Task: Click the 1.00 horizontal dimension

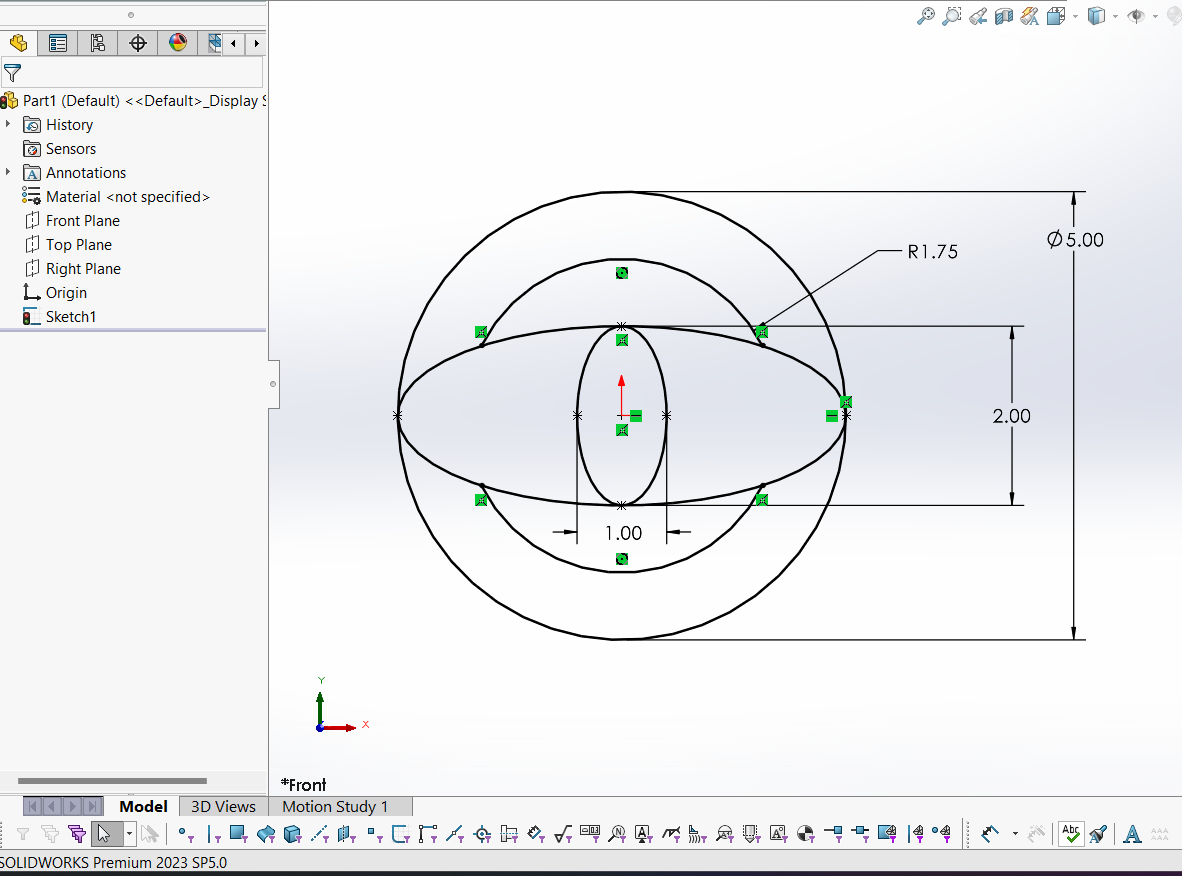Action: coord(623,533)
